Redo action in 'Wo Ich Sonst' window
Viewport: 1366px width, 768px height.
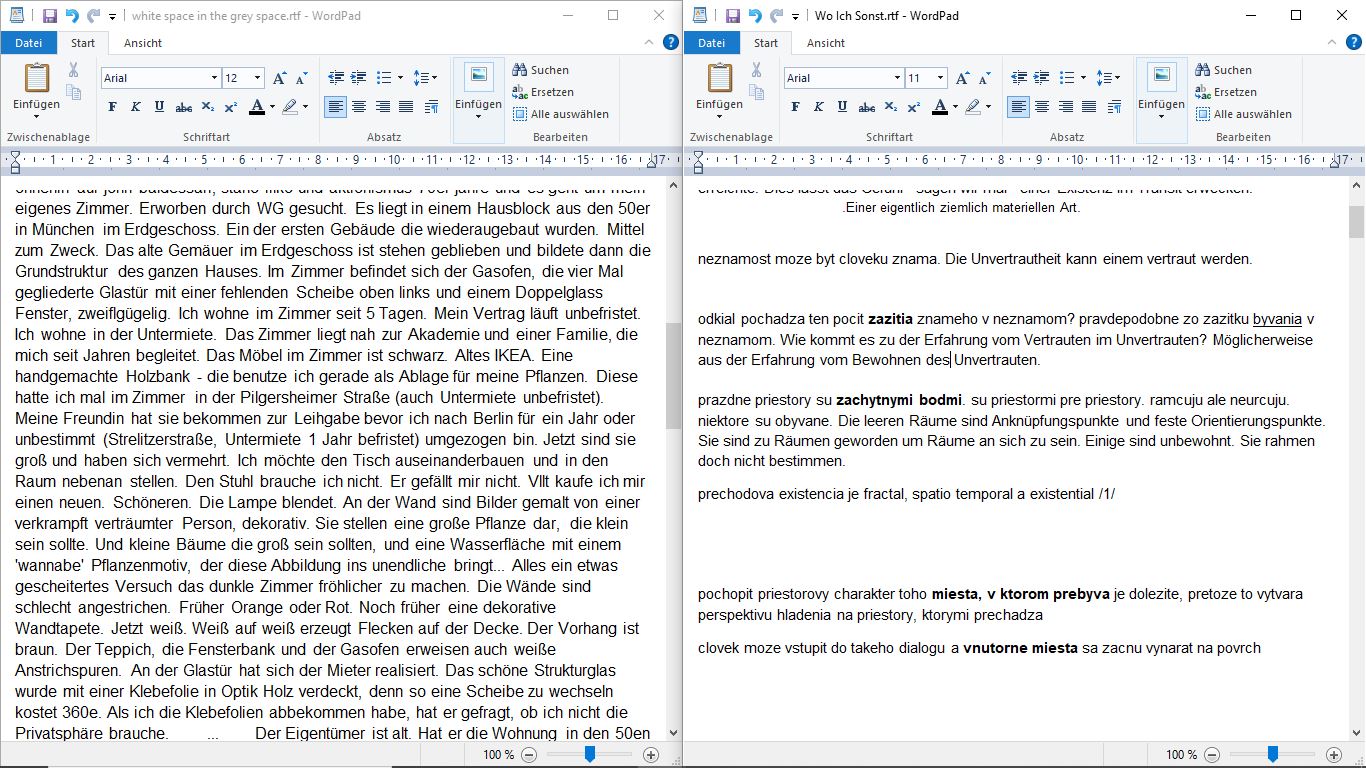tap(777, 16)
